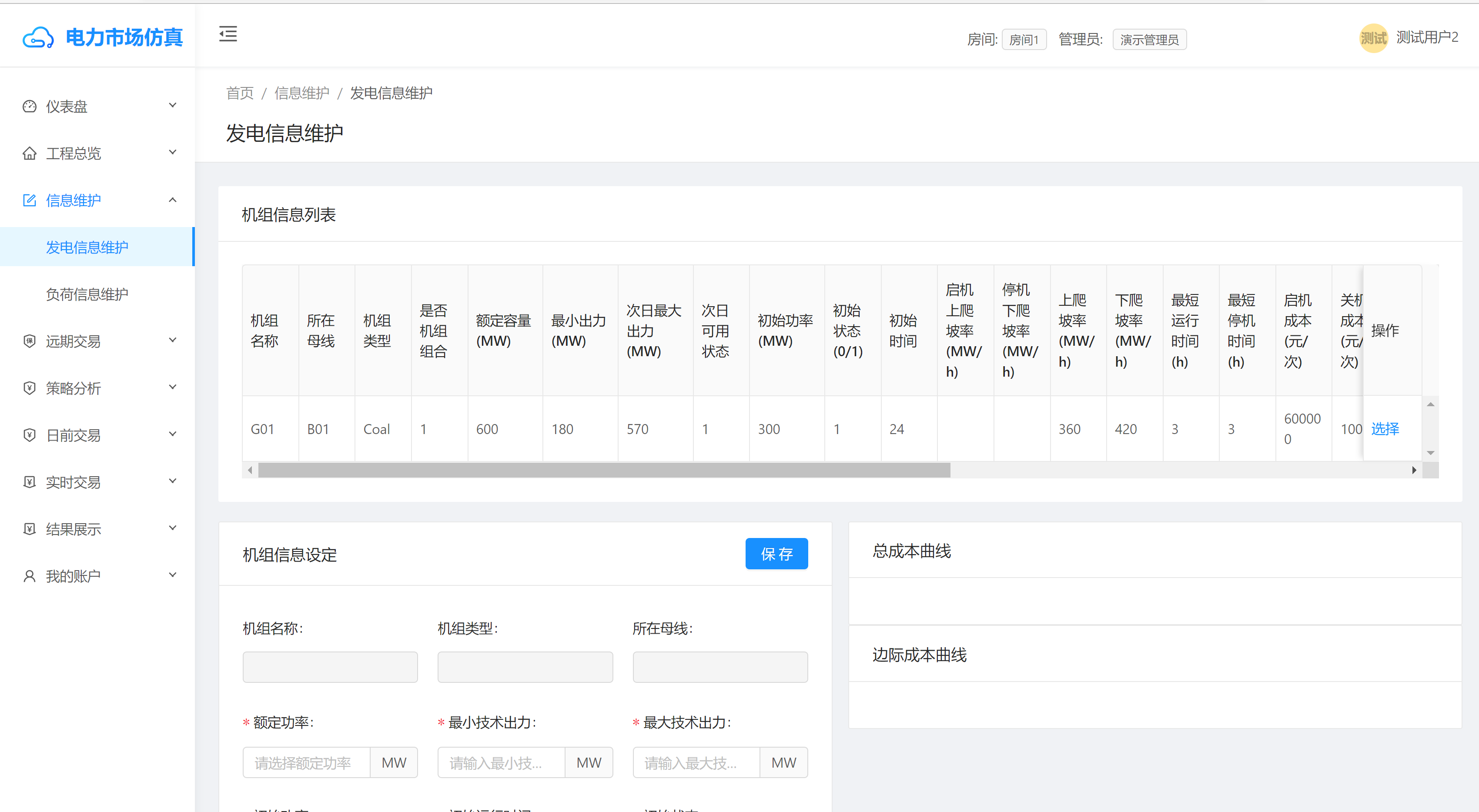Focus the 机组类型 input field
The width and height of the screenshot is (1479, 812).
(x=525, y=667)
